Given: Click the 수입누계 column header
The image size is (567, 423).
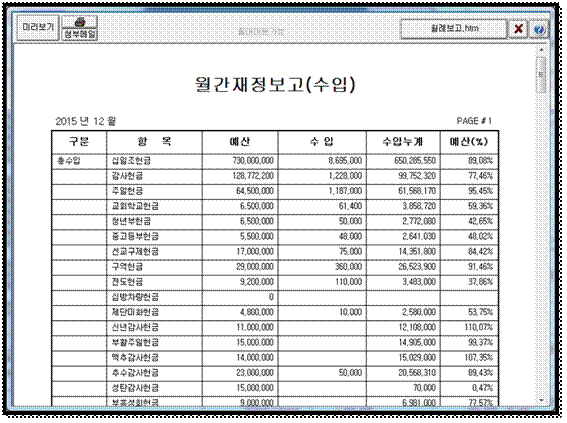Looking at the screenshot, I should click(403, 142).
